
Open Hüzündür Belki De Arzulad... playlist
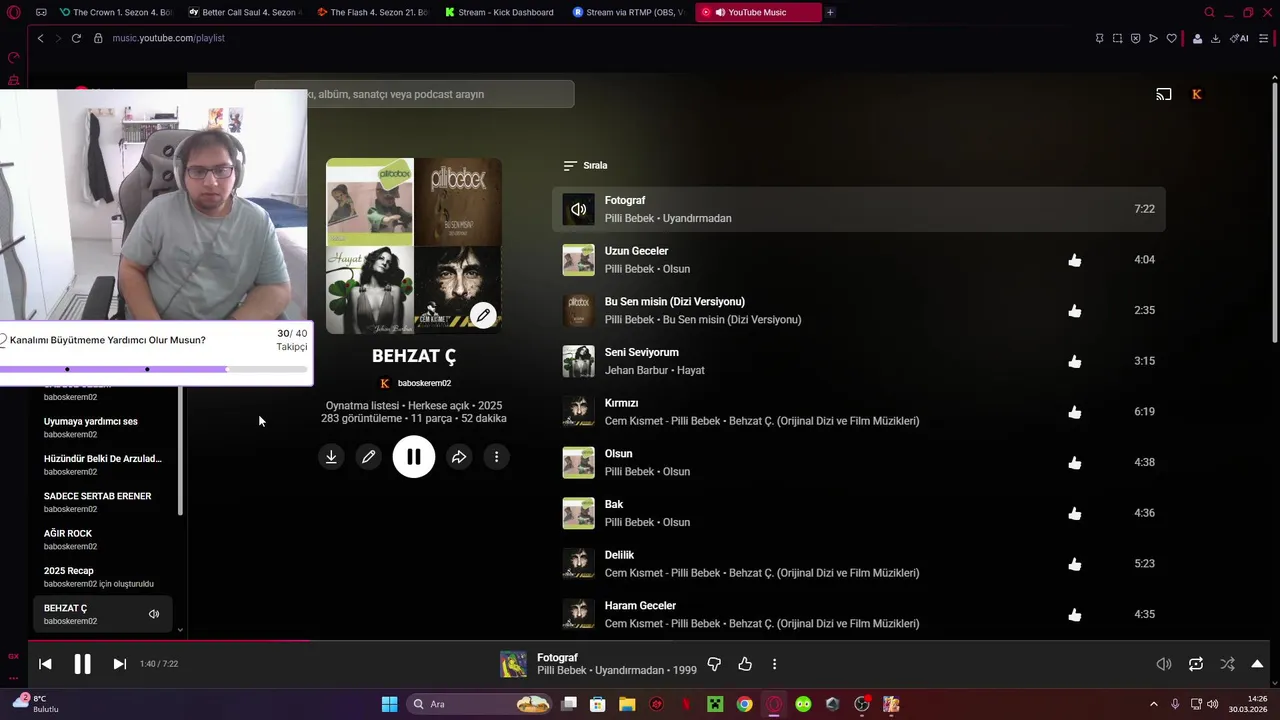[x=103, y=465]
